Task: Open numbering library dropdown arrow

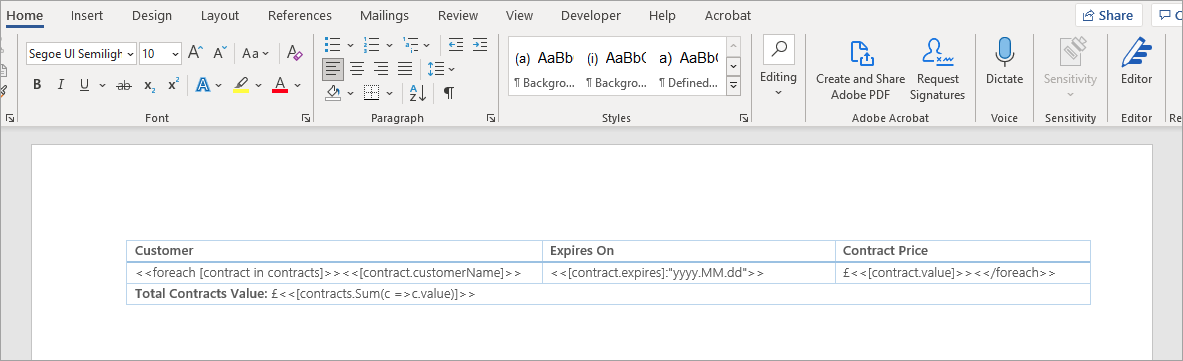Action: click(x=389, y=45)
